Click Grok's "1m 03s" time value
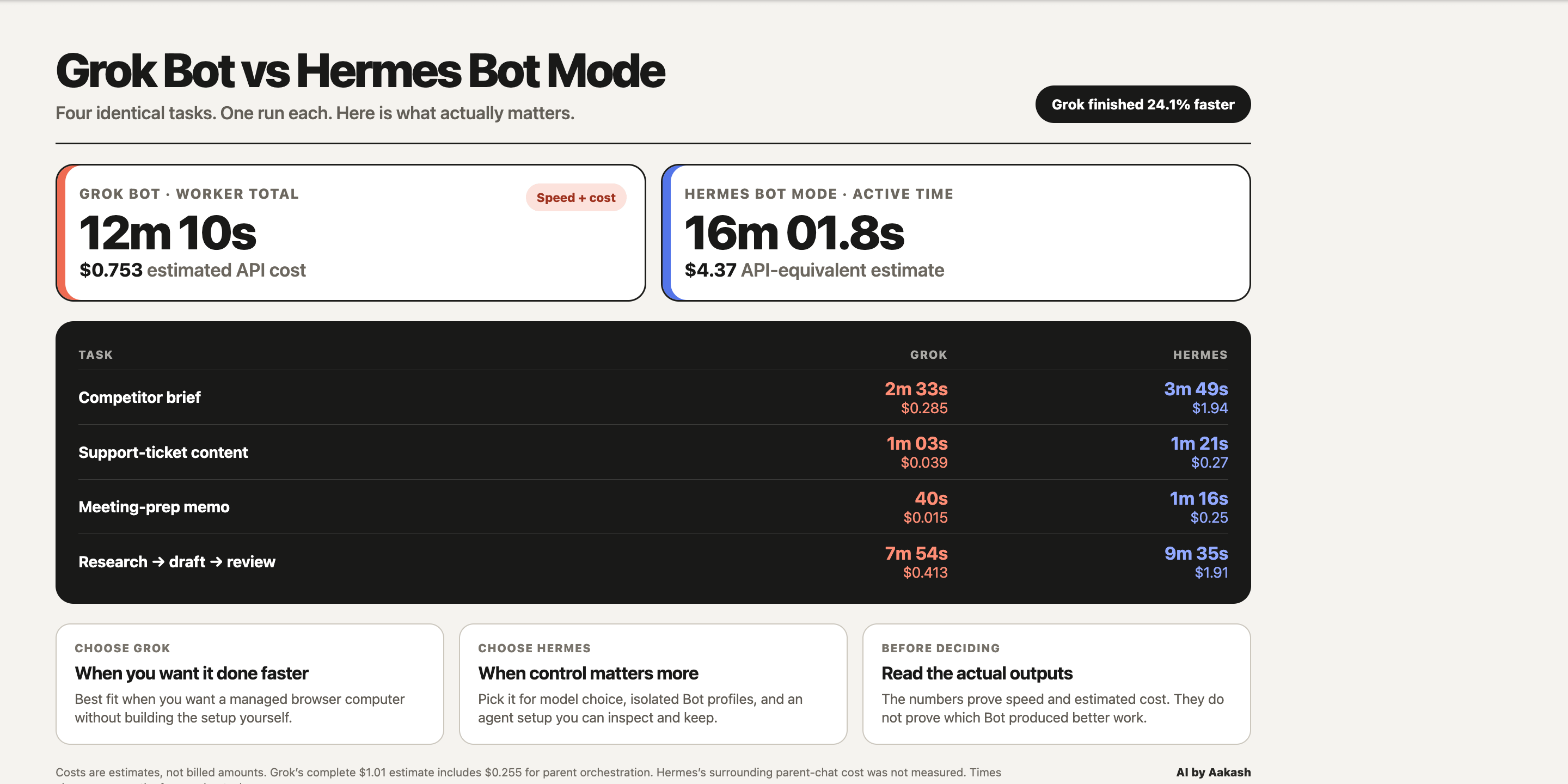 pyautogui.click(x=917, y=443)
